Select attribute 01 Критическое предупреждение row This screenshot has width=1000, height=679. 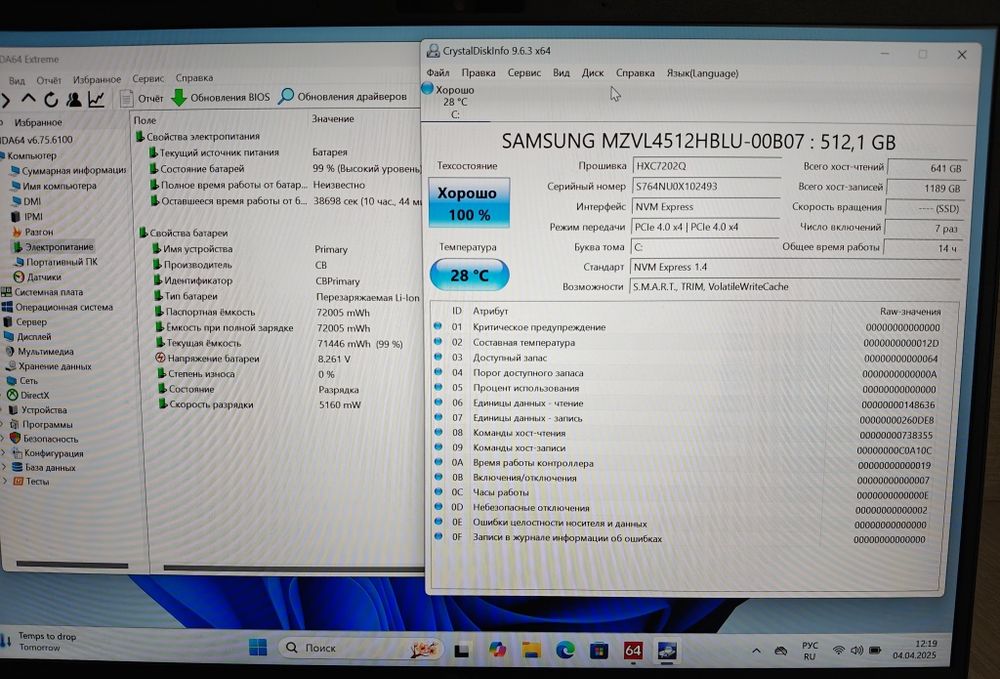[x=688, y=327]
